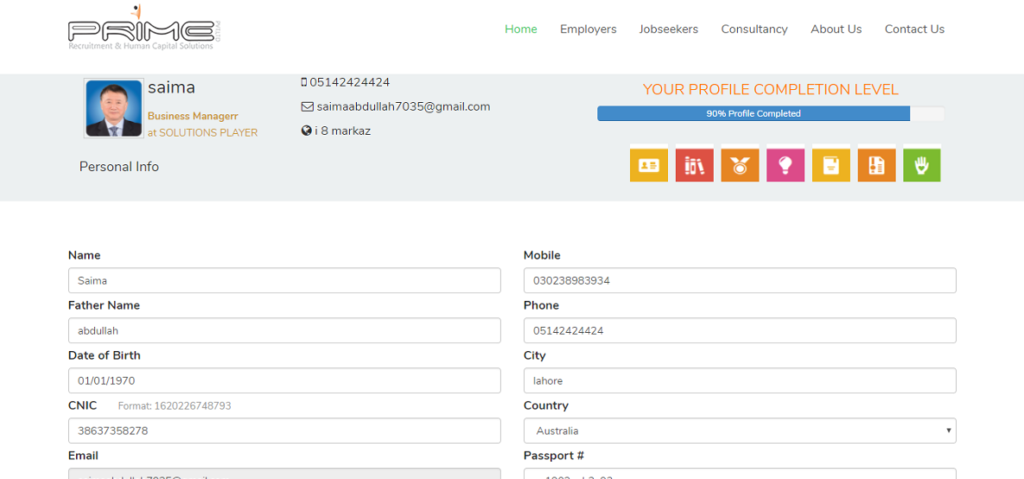Open the Employers menu
The height and width of the screenshot is (479, 1024).
click(x=588, y=29)
